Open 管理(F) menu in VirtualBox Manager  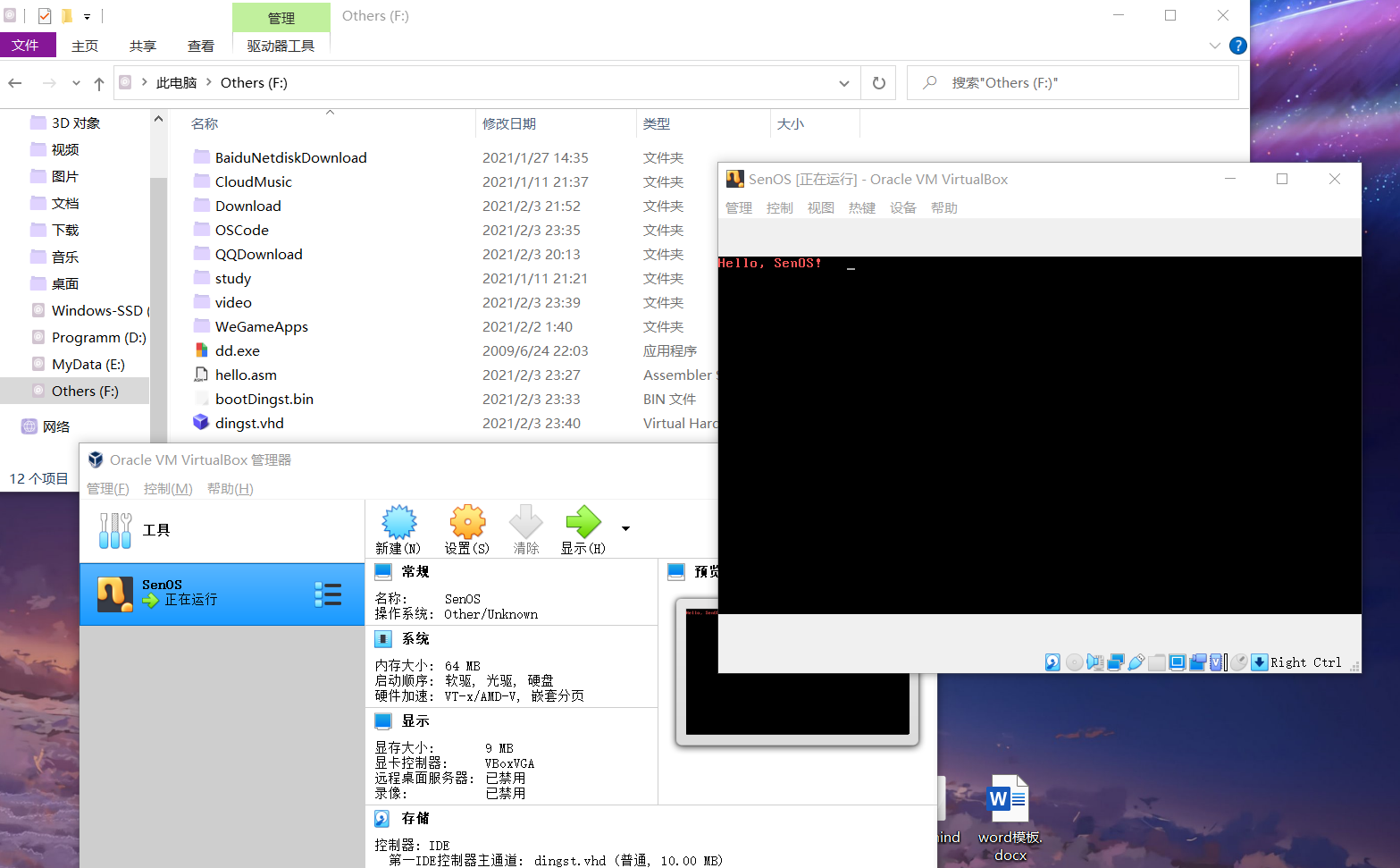(x=108, y=488)
